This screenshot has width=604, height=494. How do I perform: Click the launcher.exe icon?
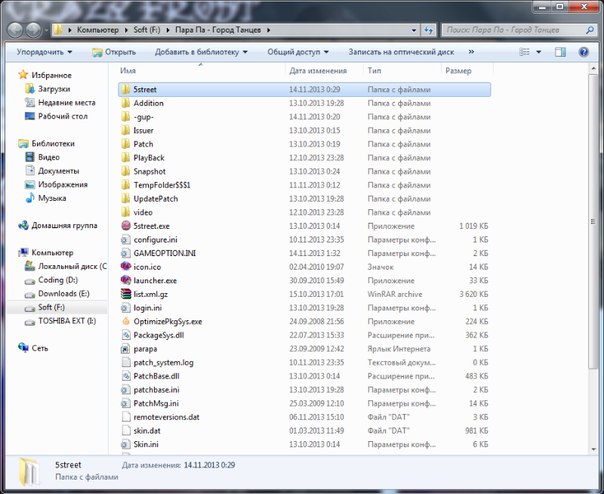126,280
